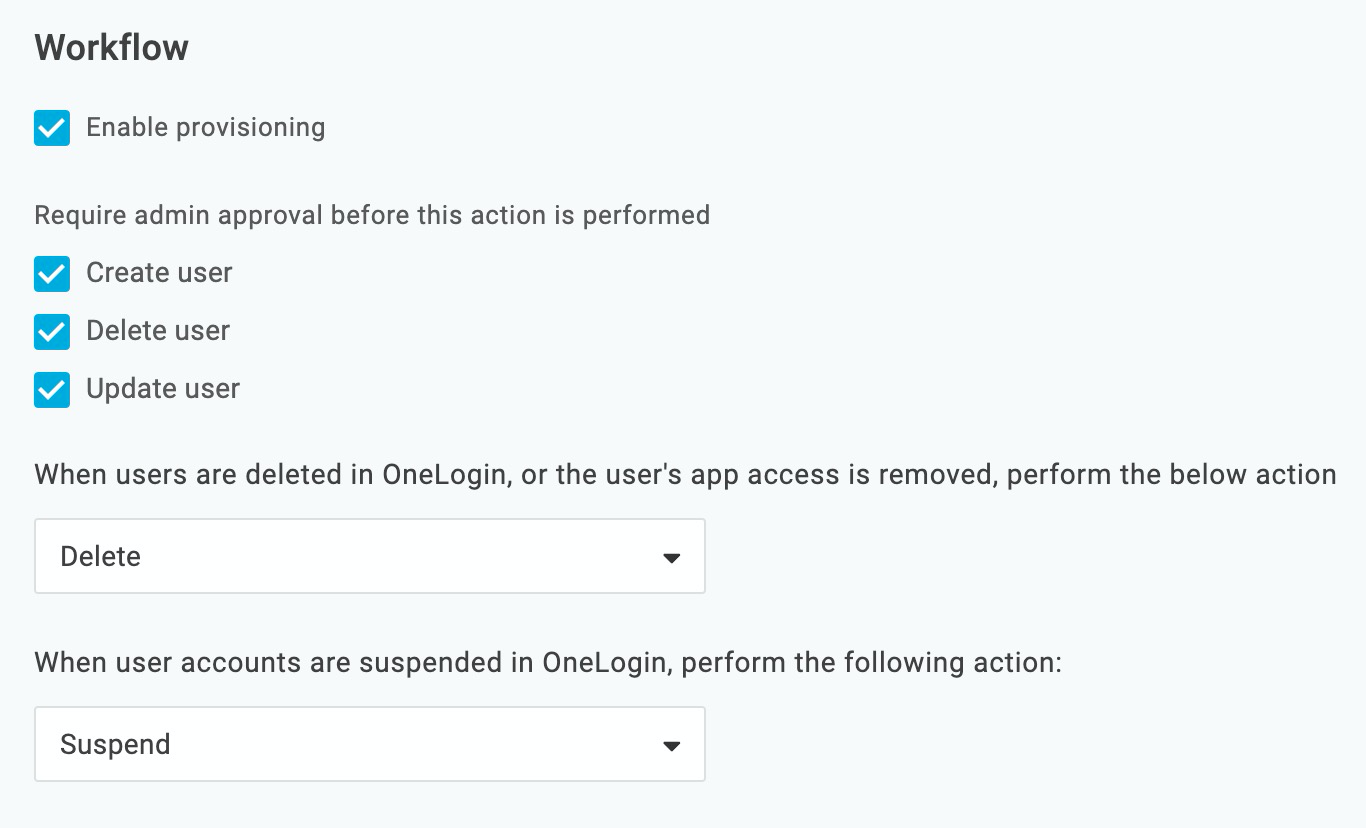The image size is (1366, 828).
Task: Open the Suspend action dropdown
Action: (370, 744)
